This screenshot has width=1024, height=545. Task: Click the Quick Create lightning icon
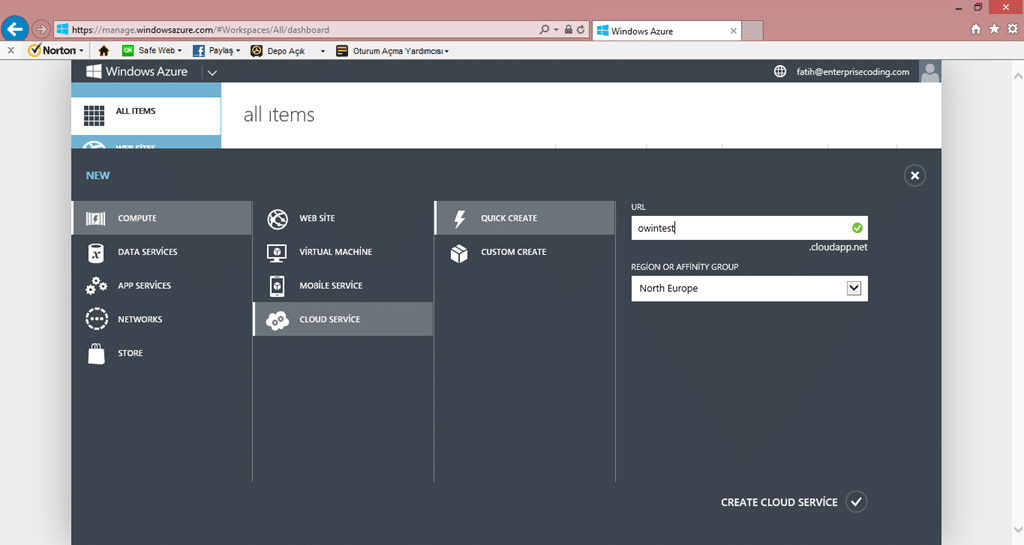(459, 219)
